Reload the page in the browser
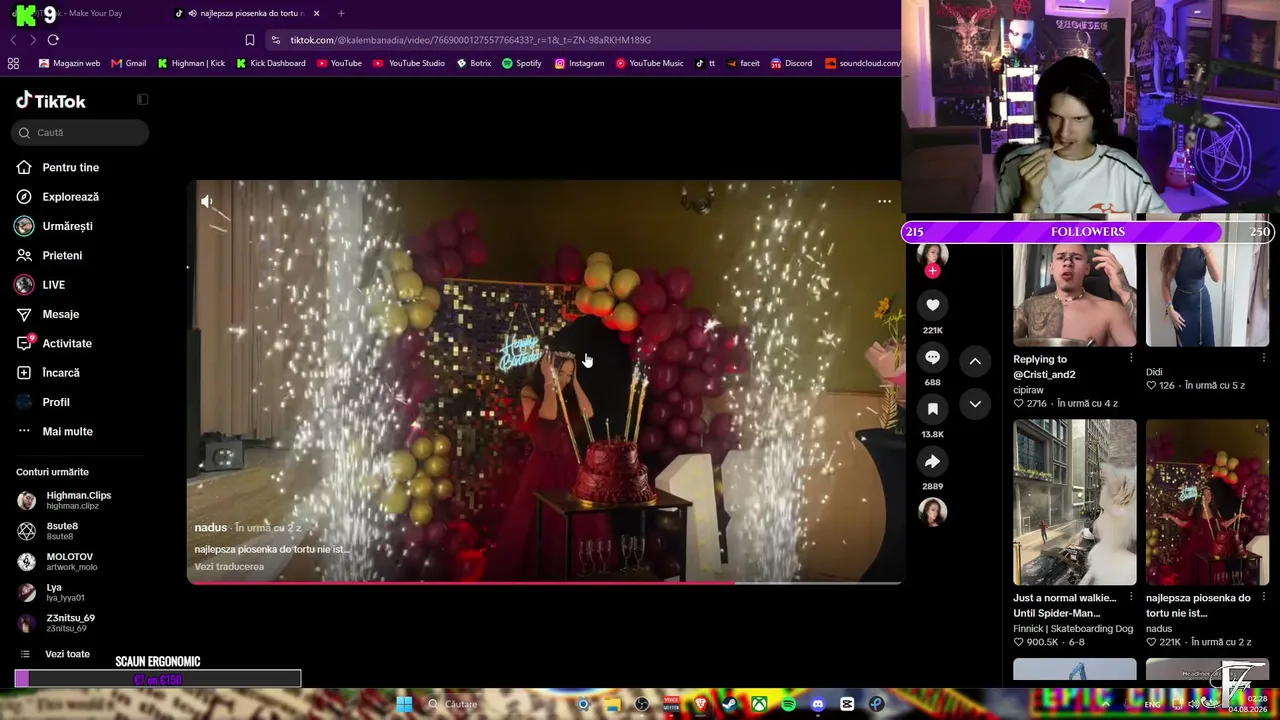Image resolution: width=1280 pixels, height=720 pixels. coord(53,40)
